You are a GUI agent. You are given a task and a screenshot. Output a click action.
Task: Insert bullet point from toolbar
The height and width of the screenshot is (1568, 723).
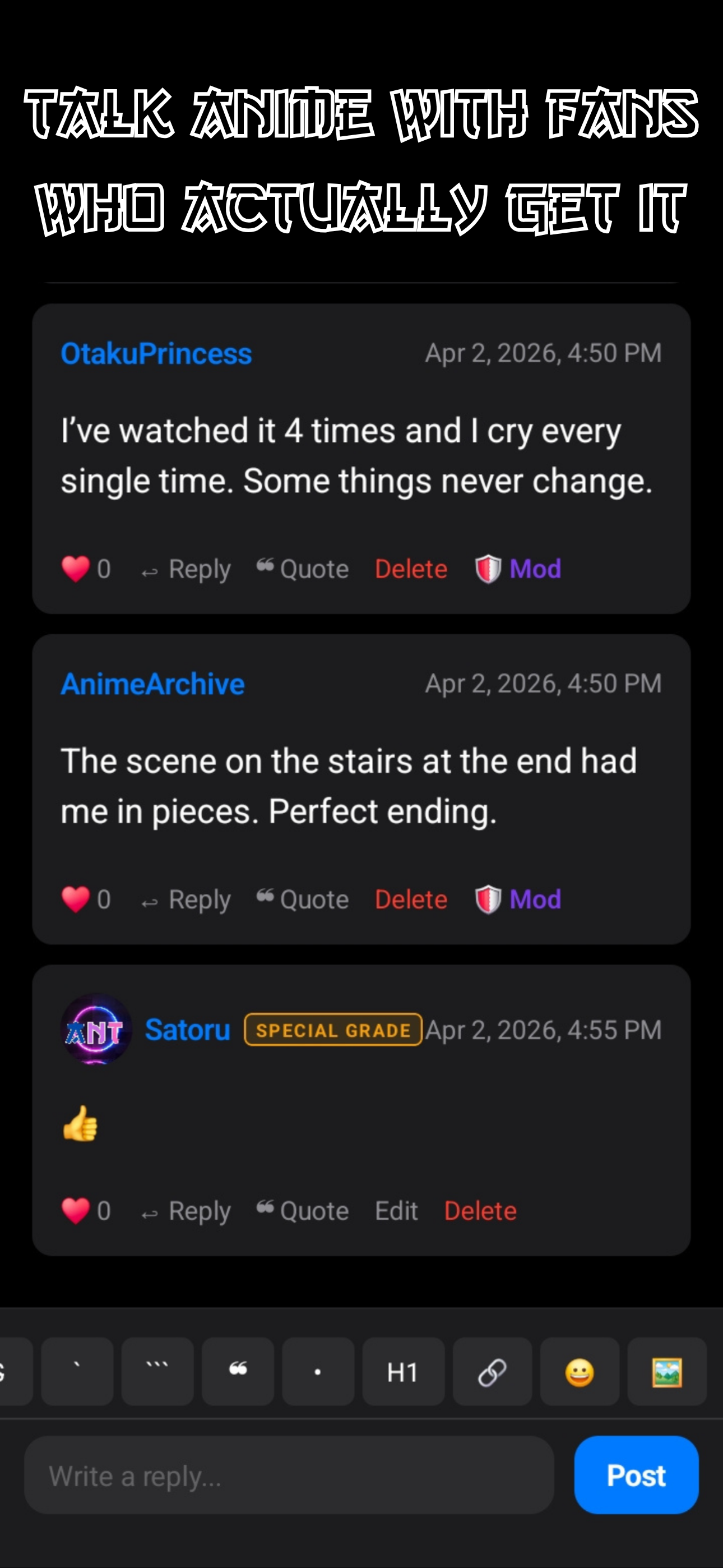[318, 1371]
